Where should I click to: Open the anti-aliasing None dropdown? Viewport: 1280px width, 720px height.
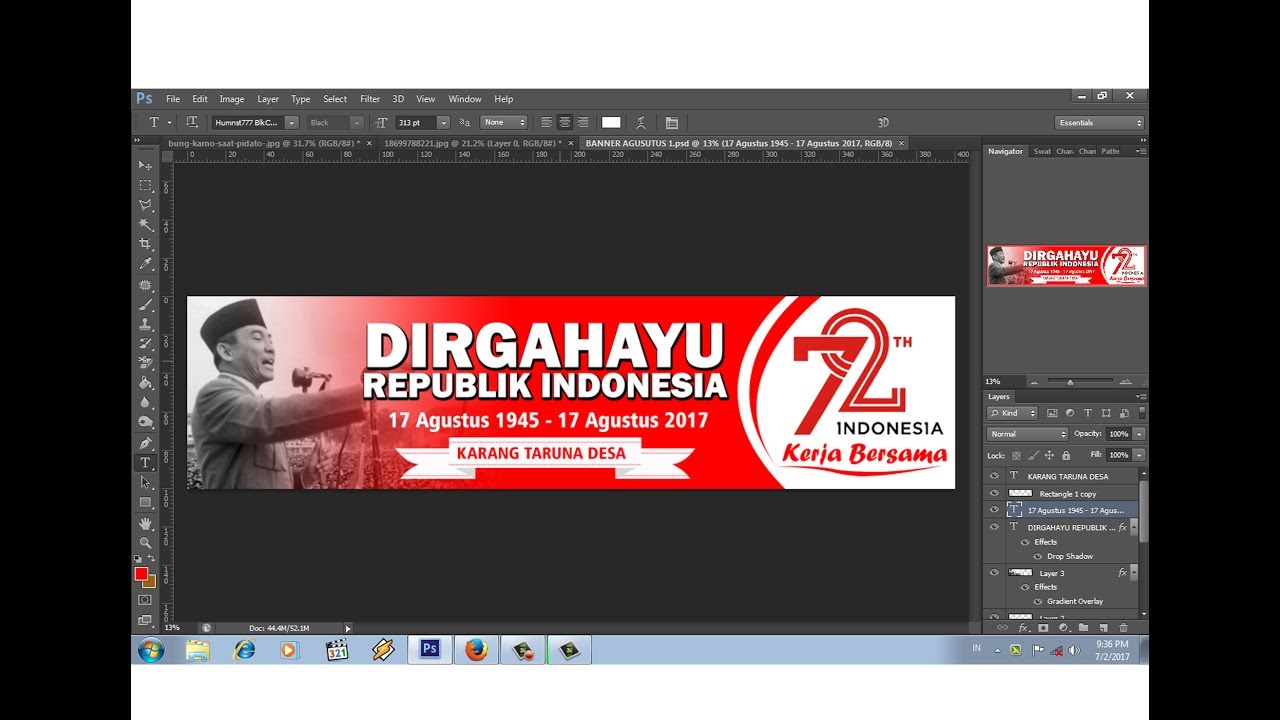coord(504,122)
